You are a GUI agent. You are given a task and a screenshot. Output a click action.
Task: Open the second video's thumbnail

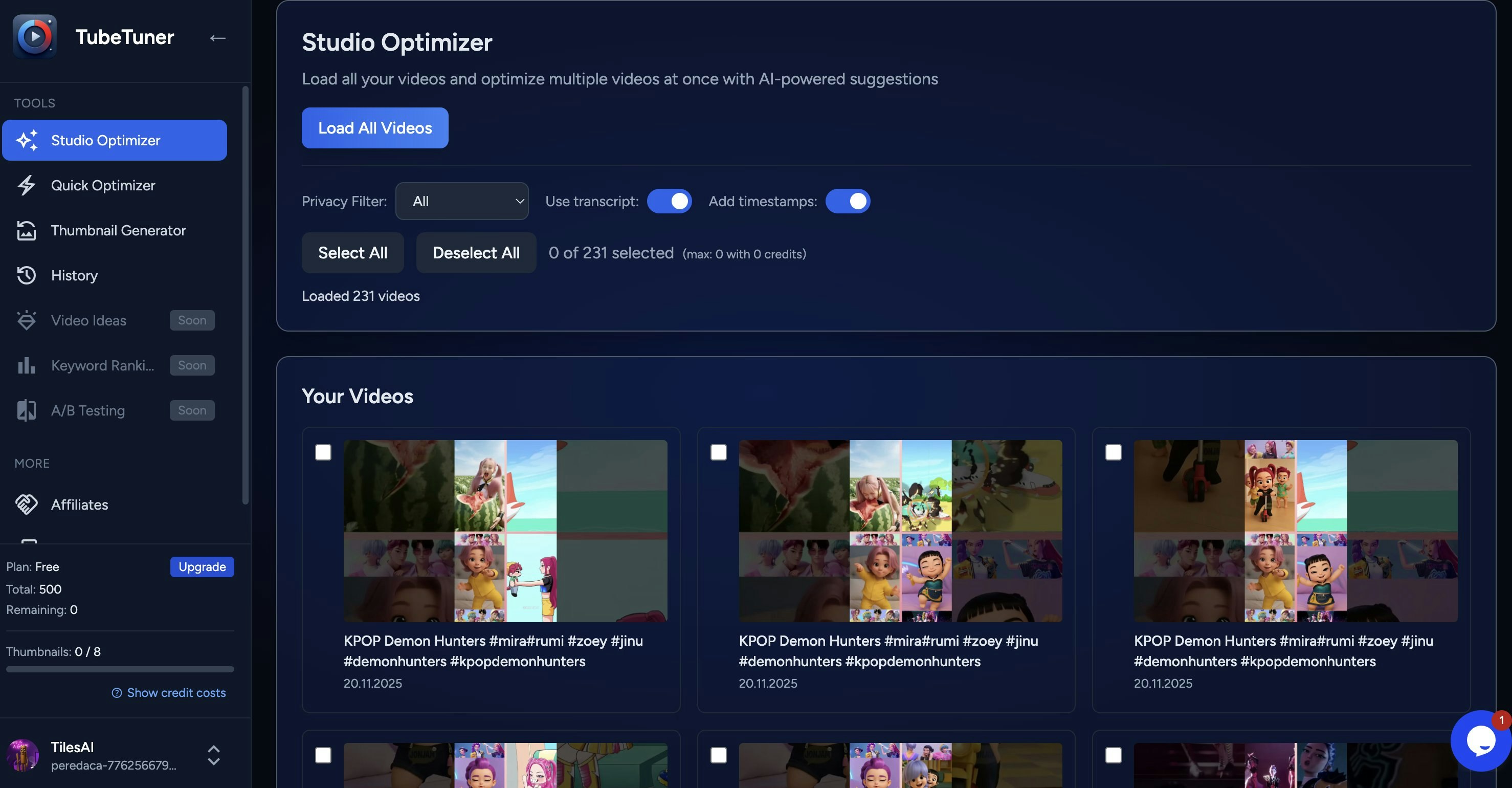[900, 531]
